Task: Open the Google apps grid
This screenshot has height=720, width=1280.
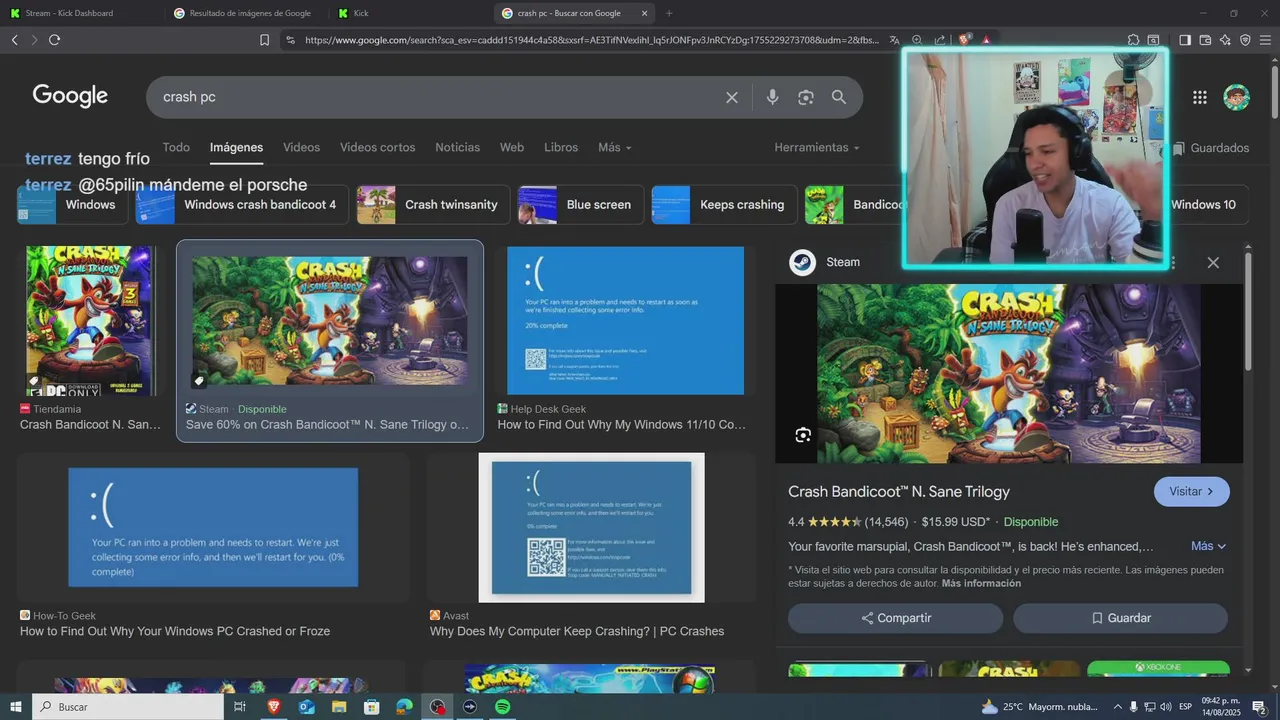Action: coord(1199,97)
